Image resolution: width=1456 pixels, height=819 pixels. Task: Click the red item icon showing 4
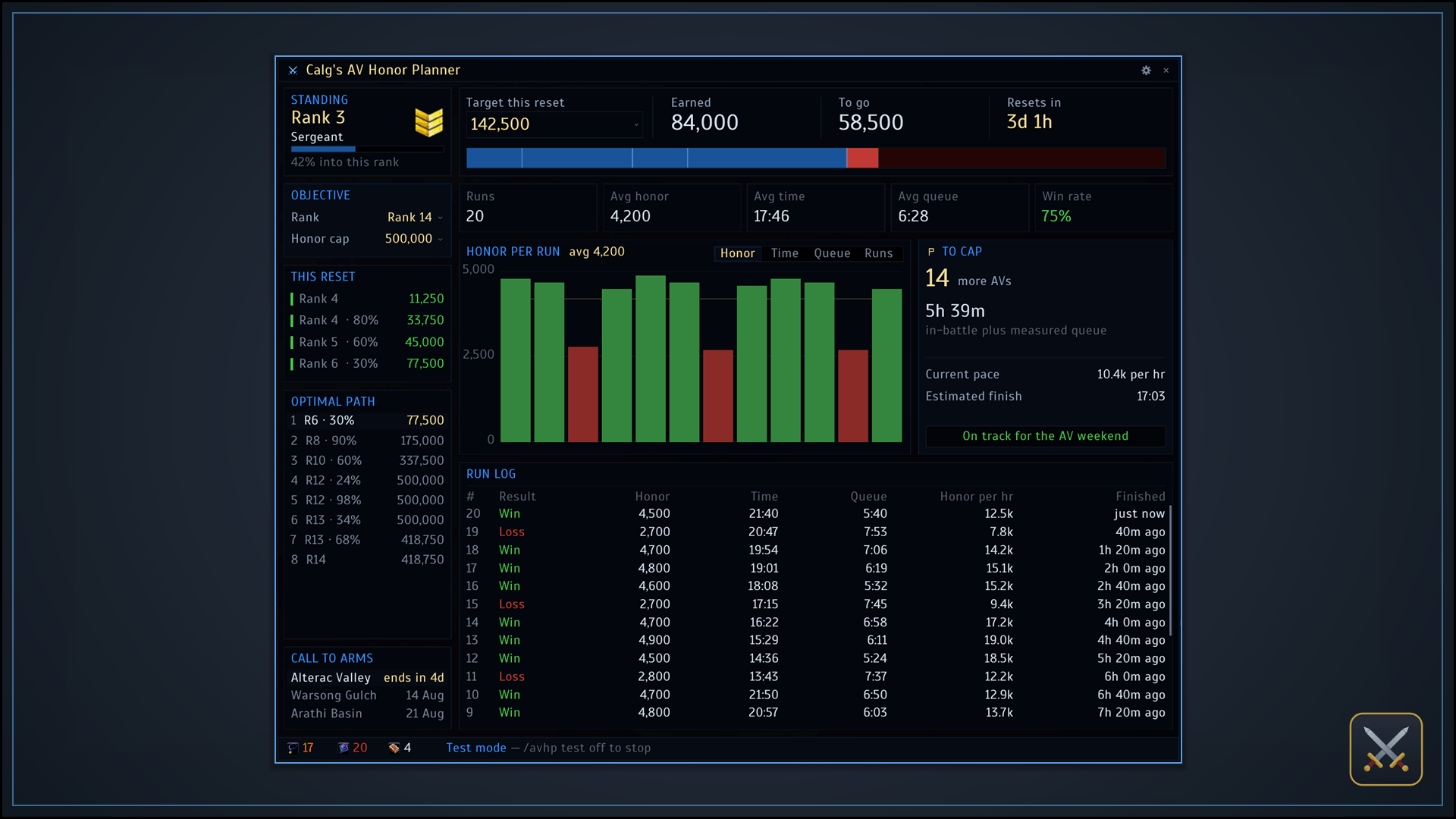394,748
